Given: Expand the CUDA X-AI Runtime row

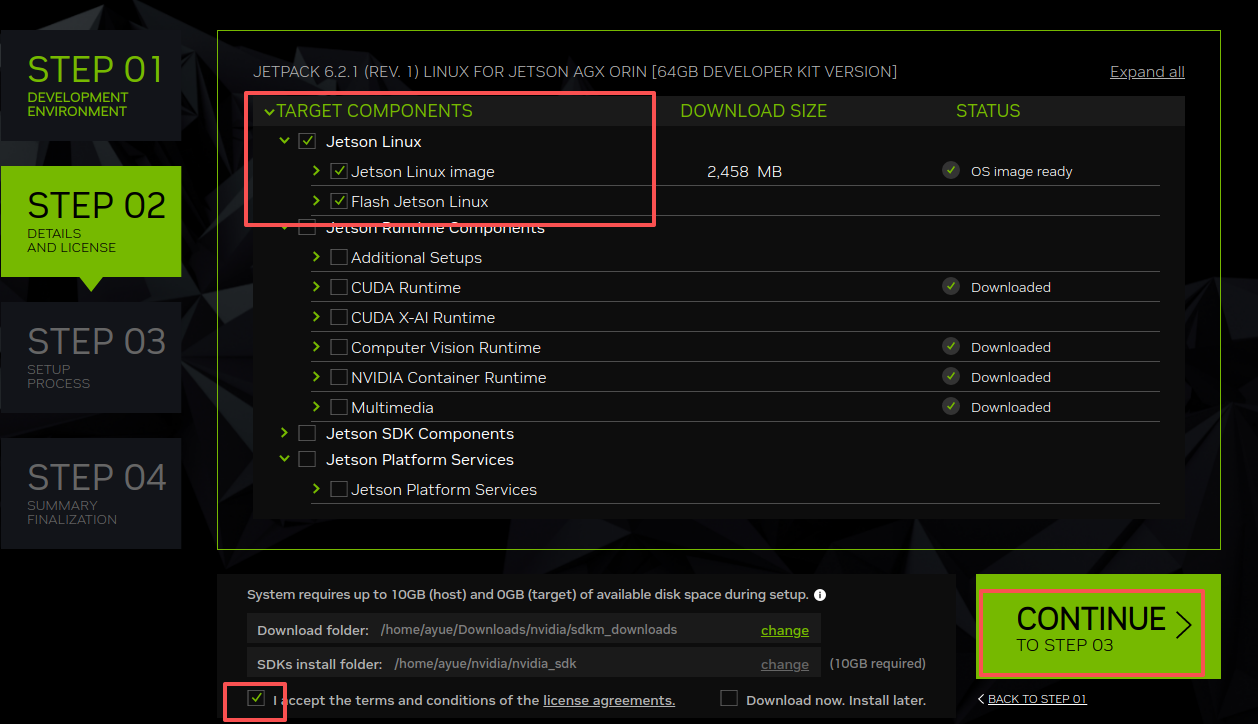Looking at the screenshot, I should [317, 317].
